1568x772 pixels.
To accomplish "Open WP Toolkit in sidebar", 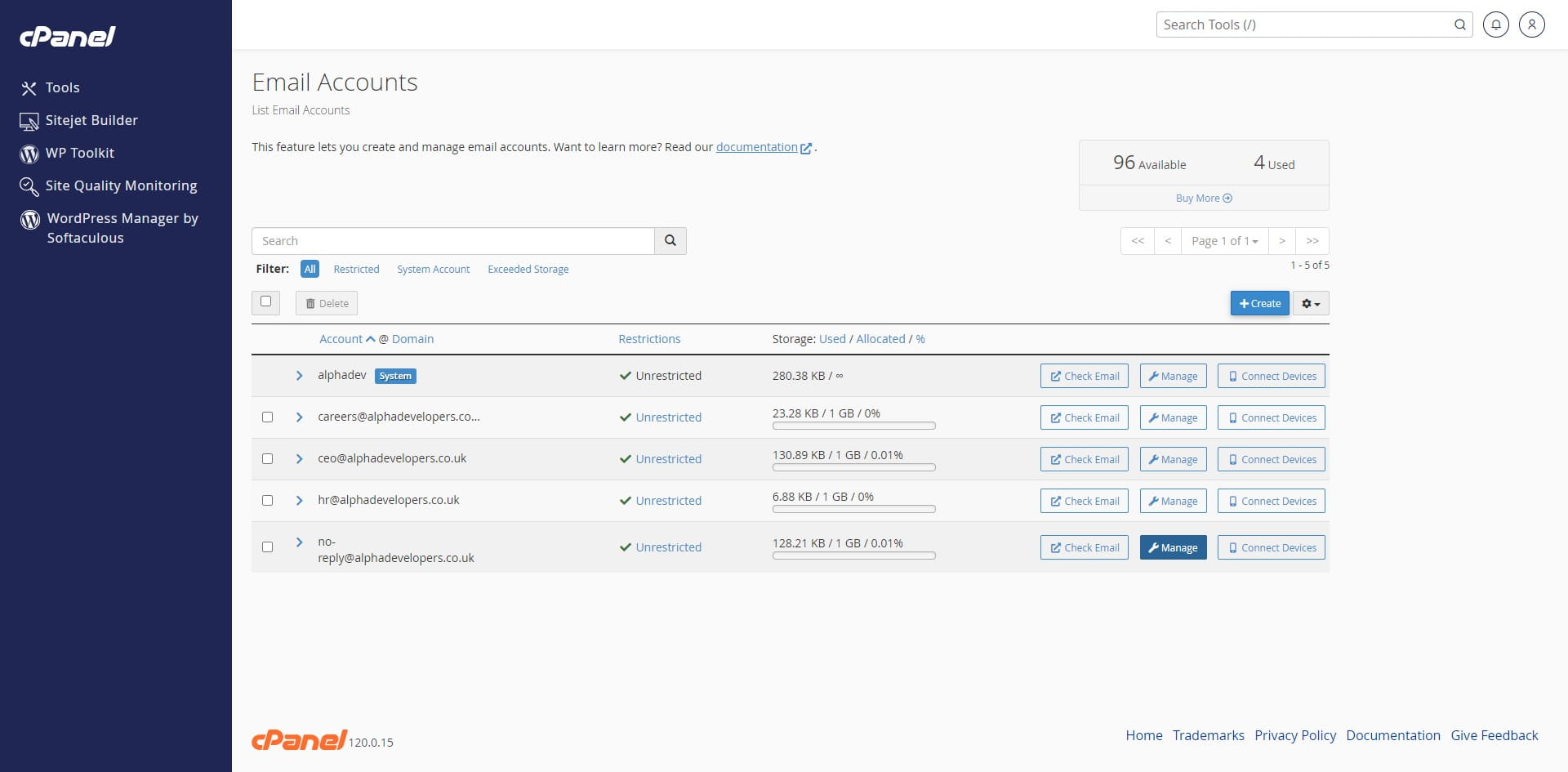I will click(79, 153).
